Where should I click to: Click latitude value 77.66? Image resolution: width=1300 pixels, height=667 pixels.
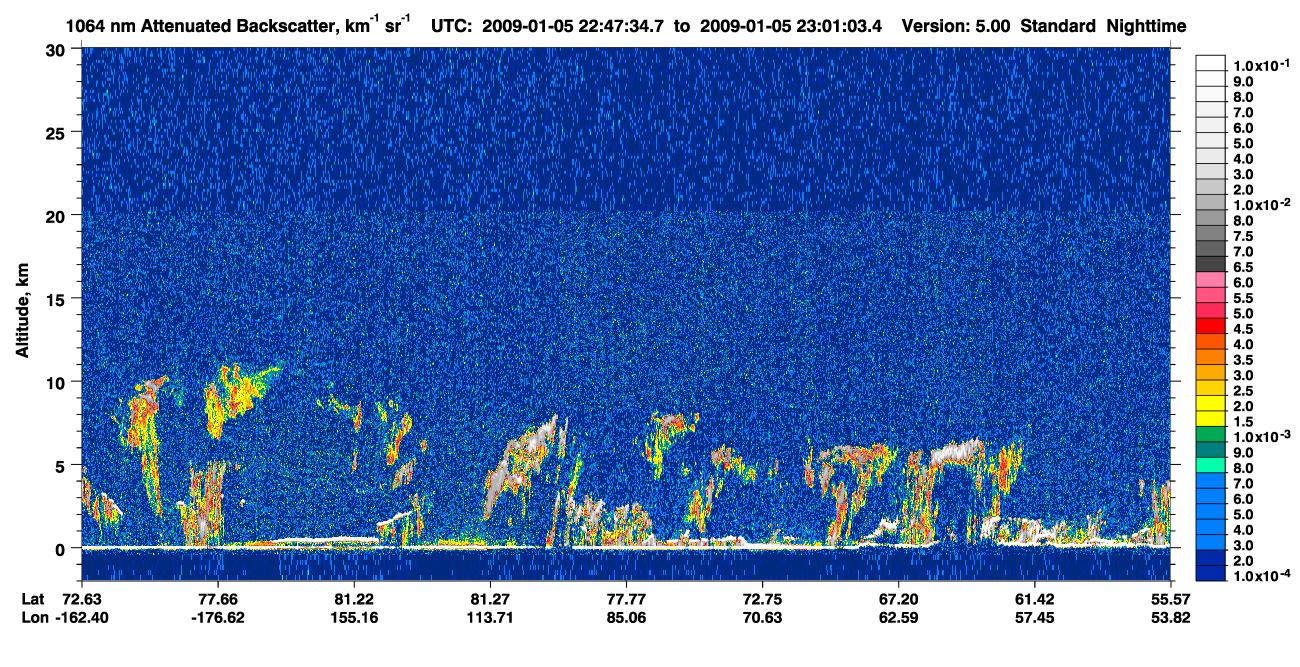click(218, 598)
